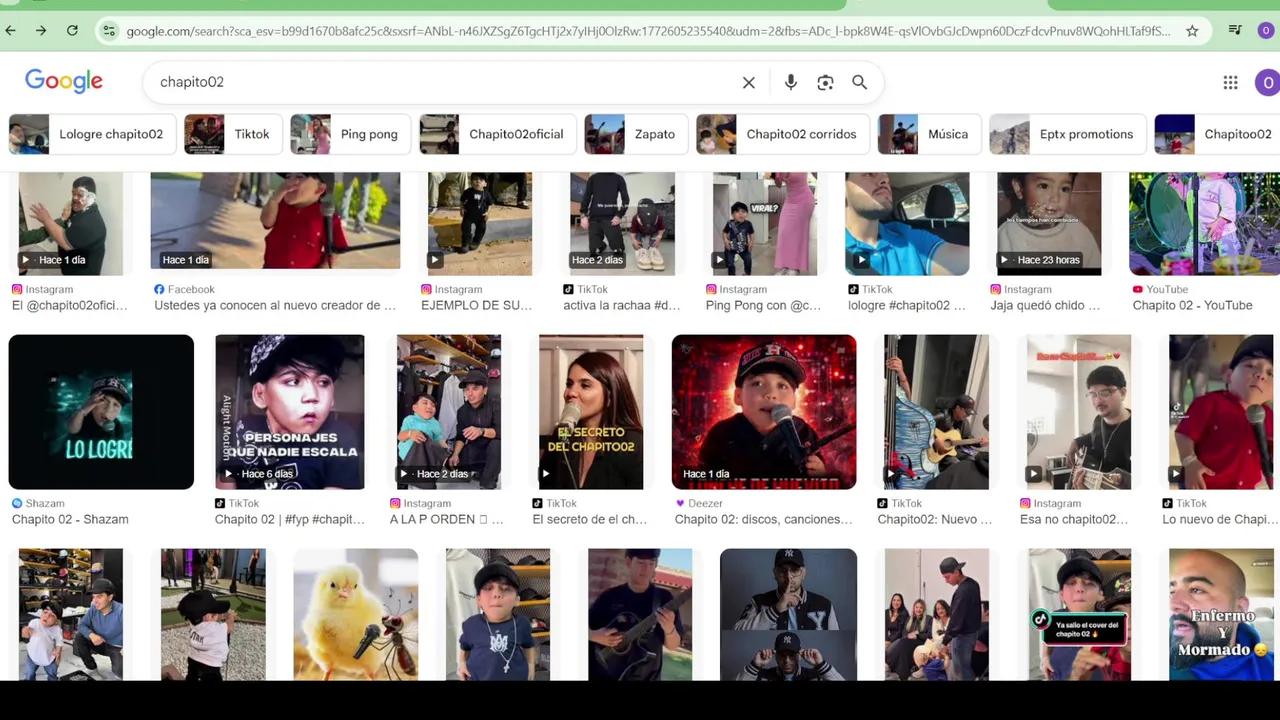This screenshot has width=1280, height=720.
Task: Open 'Lo nuevo de Chapi...' TikTok link
Action: [1220, 519]
